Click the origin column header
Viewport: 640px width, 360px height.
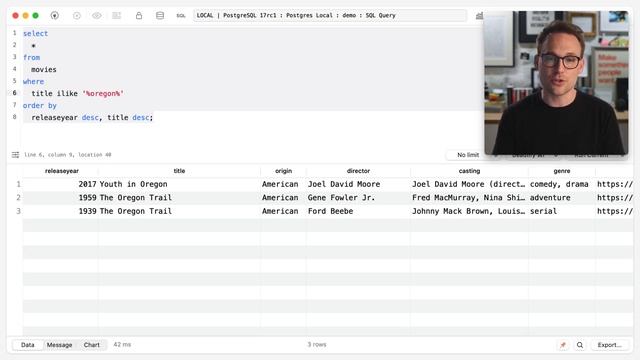click(x=283, y=171)
